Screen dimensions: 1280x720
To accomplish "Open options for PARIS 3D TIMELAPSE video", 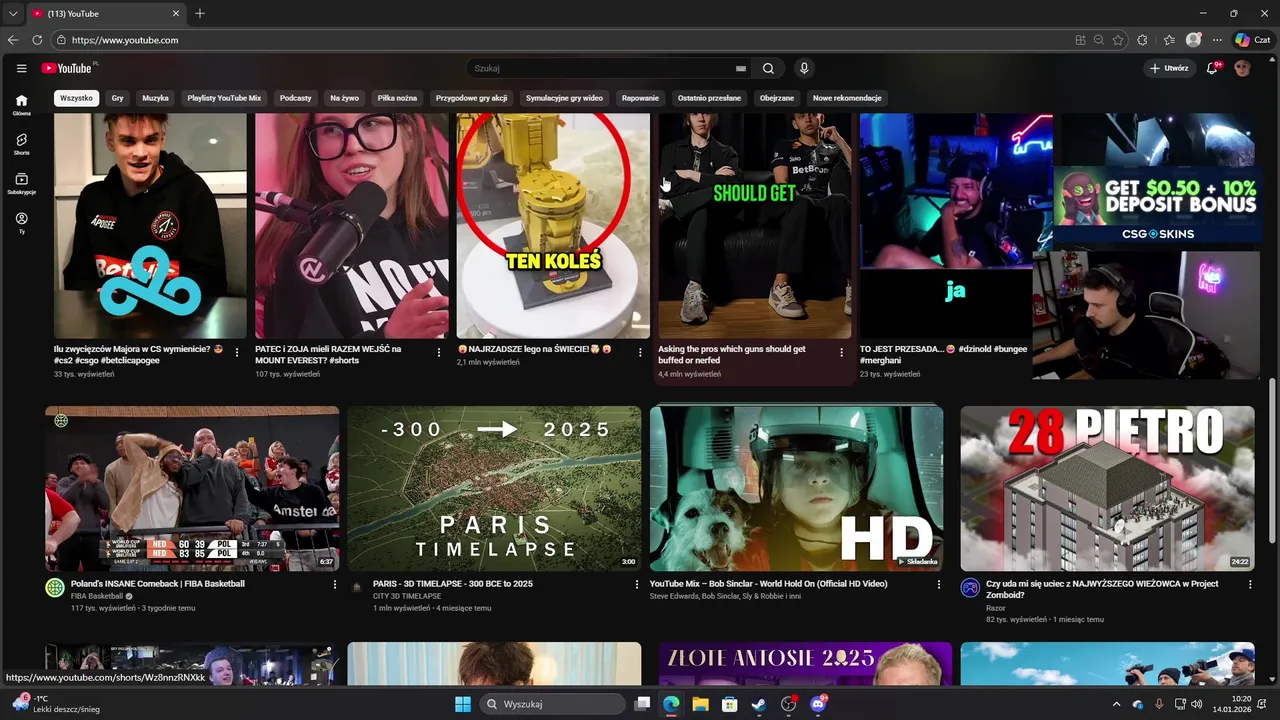I will click(637, 585).
